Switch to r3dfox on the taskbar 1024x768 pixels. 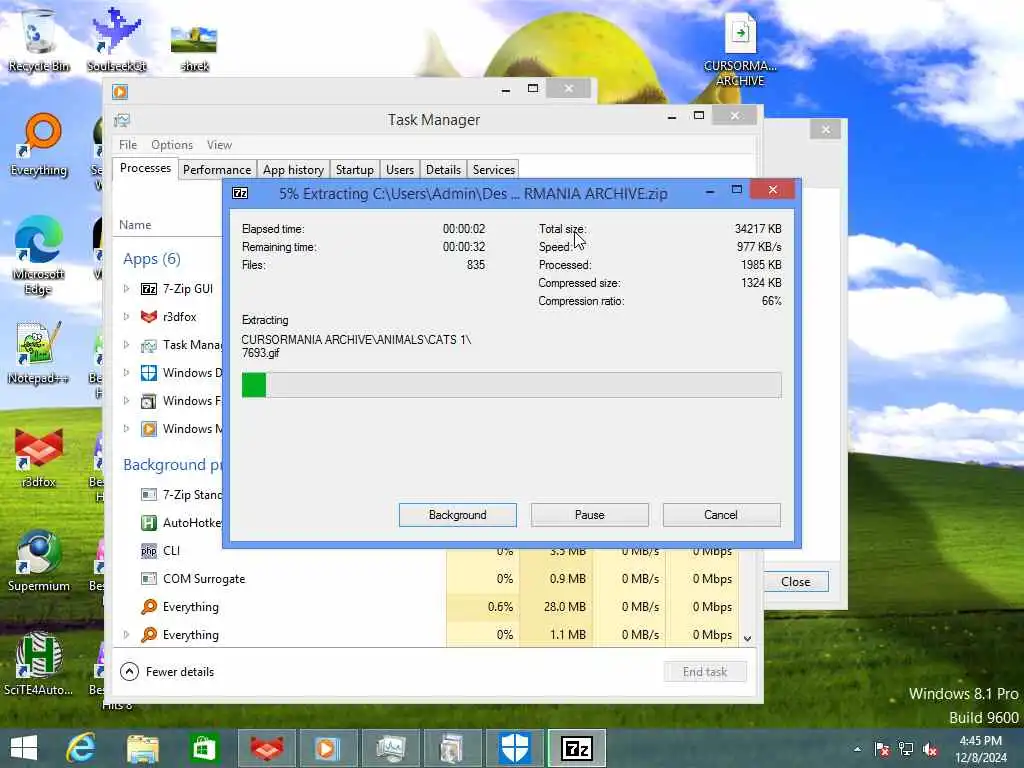[266, 748]
